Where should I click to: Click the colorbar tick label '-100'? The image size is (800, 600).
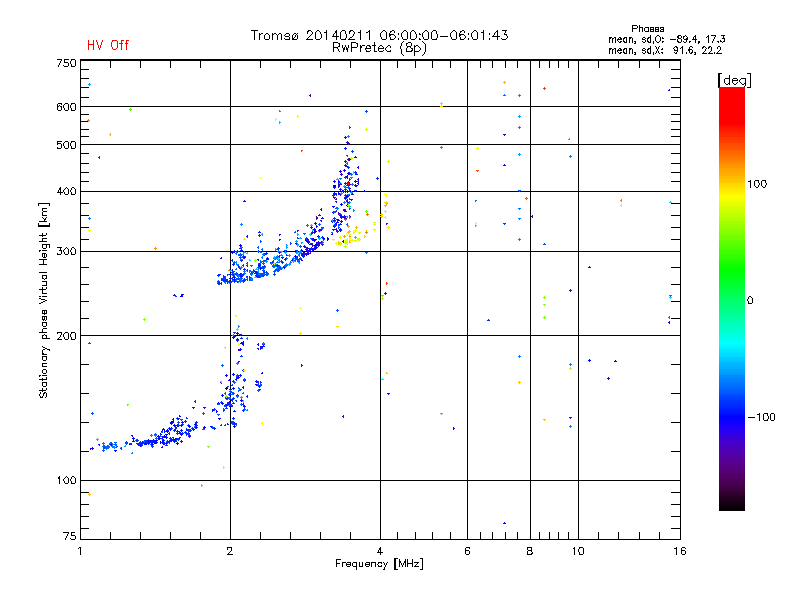point(761,417)
